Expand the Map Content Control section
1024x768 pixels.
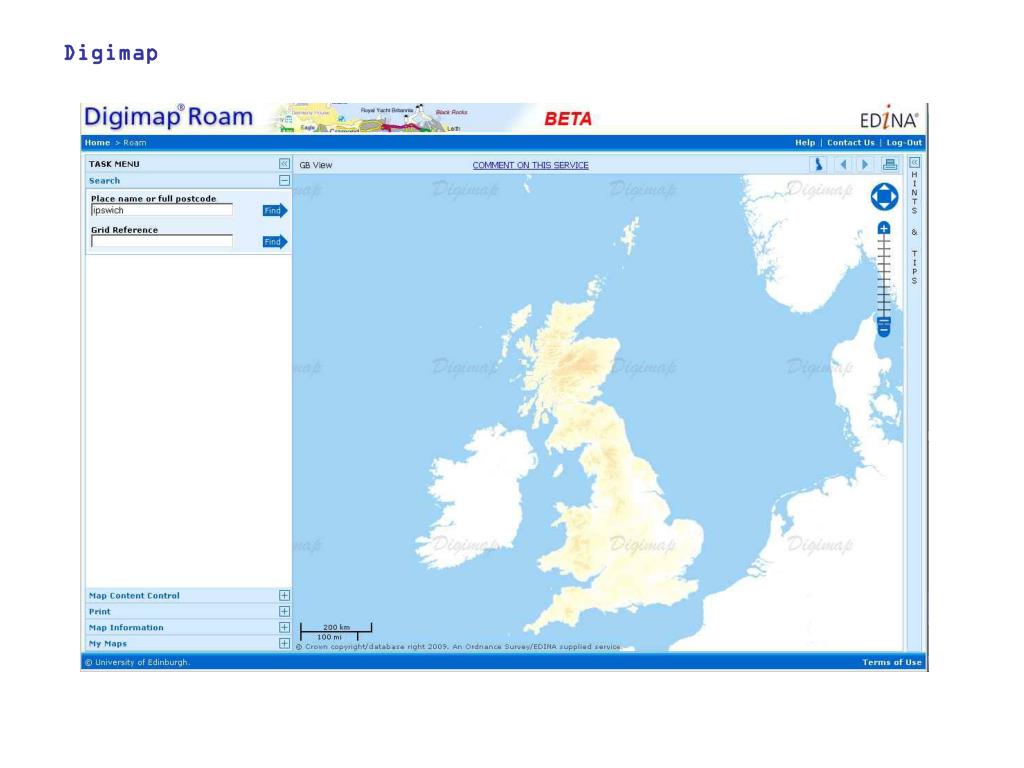[284, 596]
